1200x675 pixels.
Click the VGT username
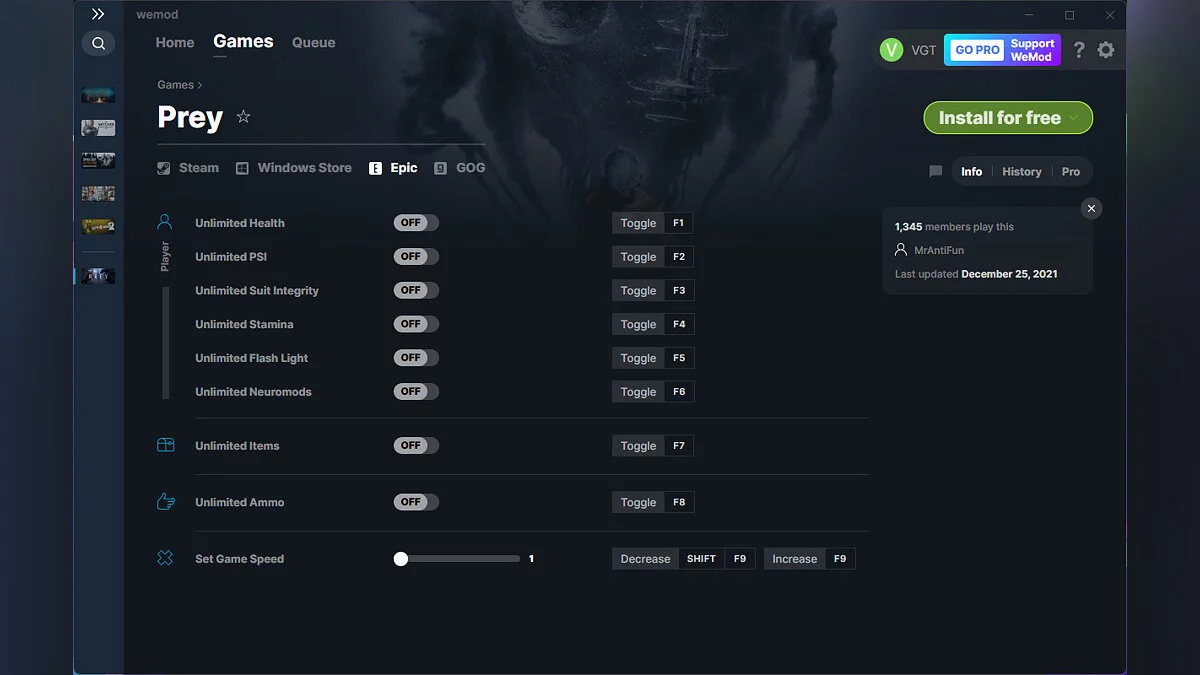[x=924, y=50]
